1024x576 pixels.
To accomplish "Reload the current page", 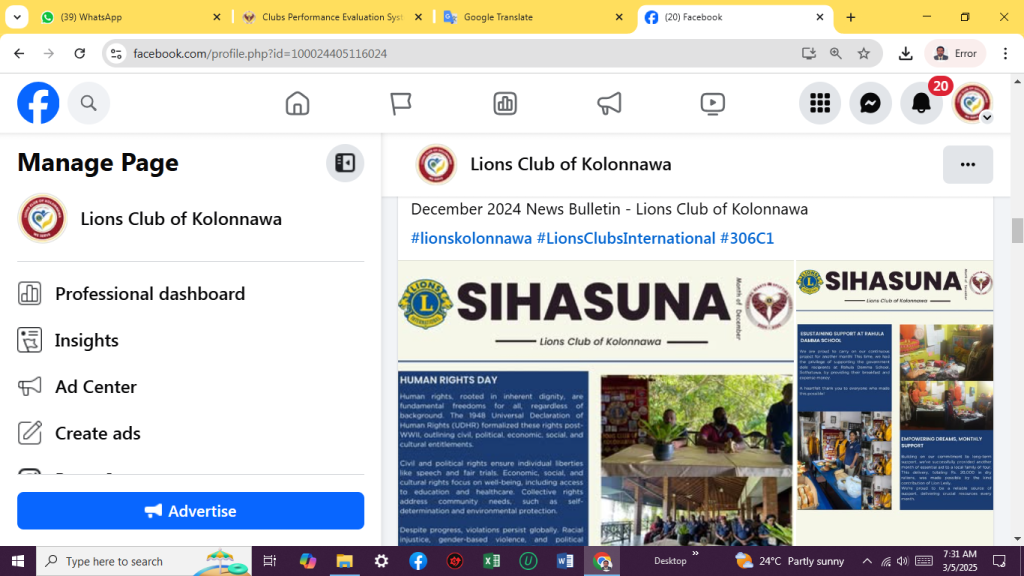I will [80, 54].
